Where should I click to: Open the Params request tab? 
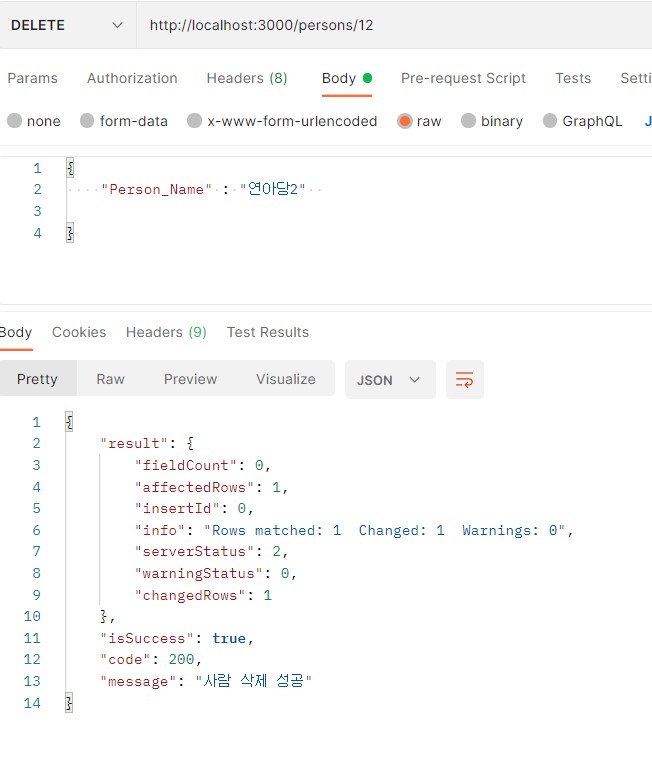pyautogui.click(x=32, y=78)
